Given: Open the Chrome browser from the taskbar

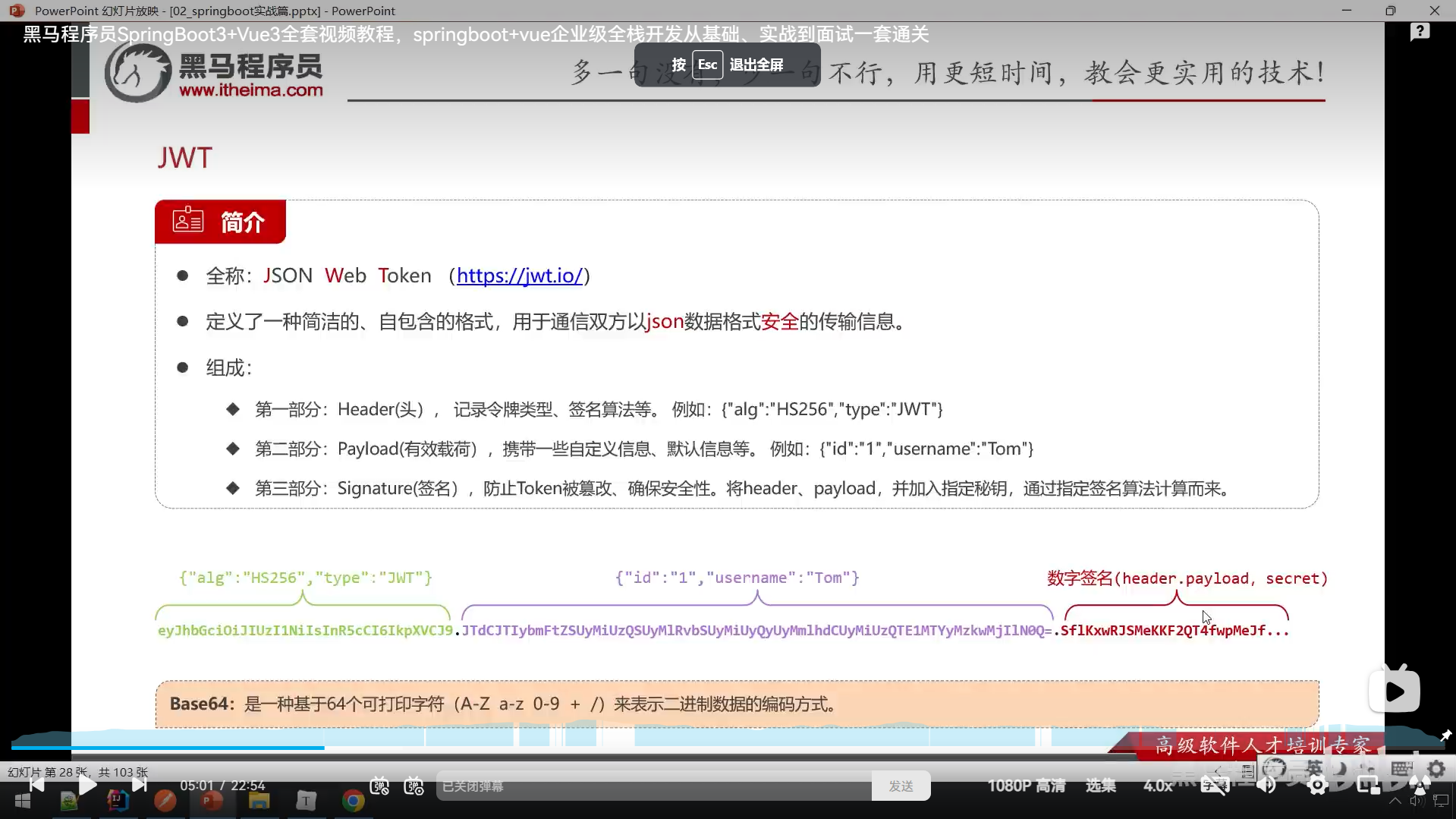Looking at the screenshot, I should point(352,801).
